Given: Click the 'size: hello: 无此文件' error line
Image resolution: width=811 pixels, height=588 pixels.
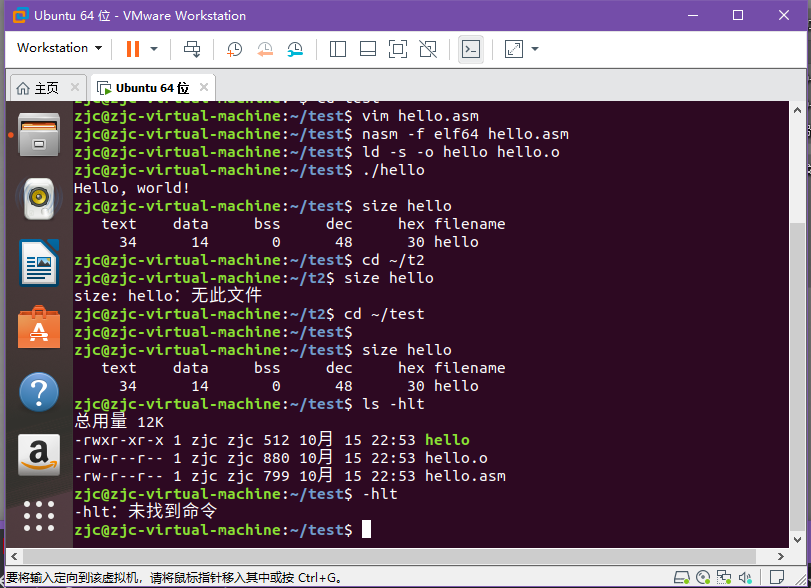Looking at the screenshot, I should [x=168, y=296].
